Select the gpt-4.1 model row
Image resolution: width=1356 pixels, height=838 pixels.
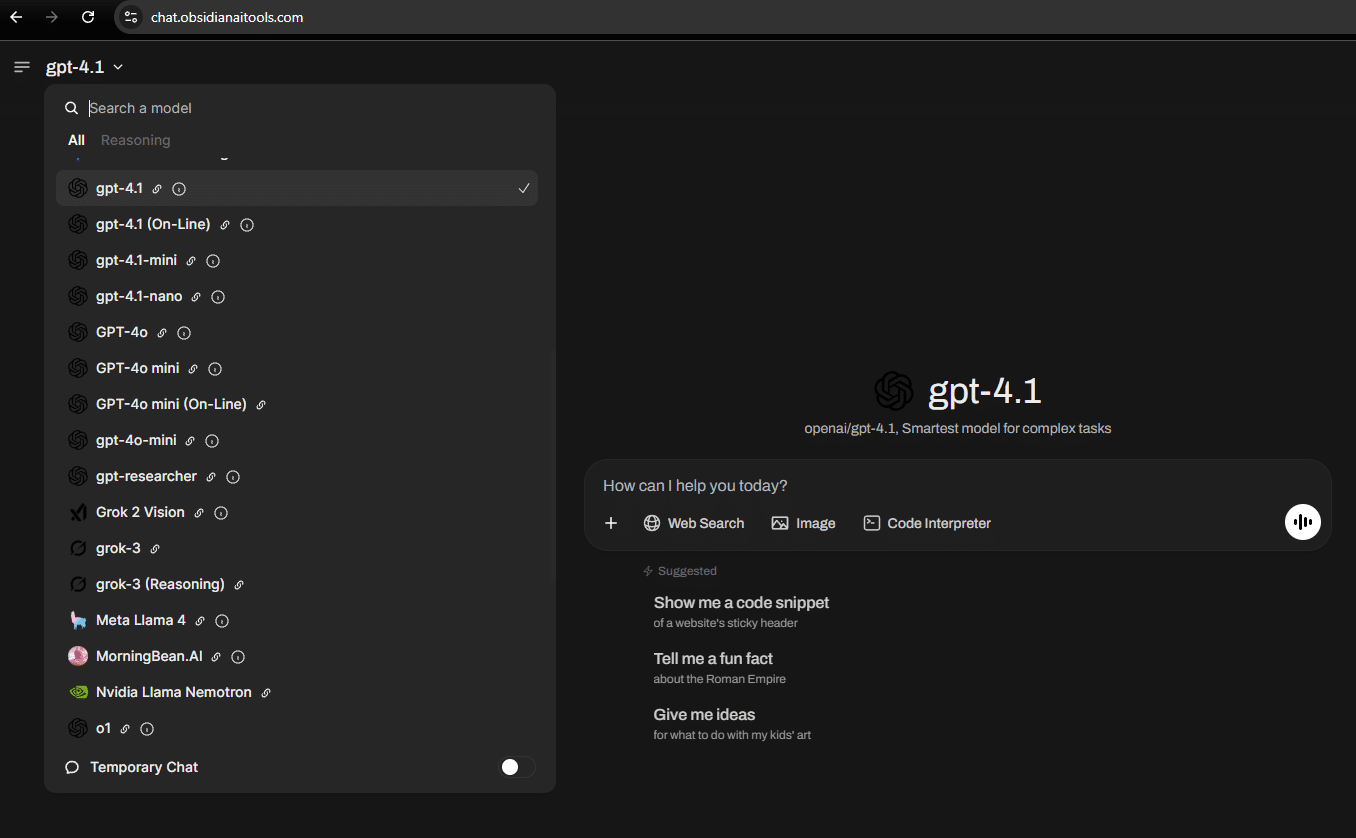click(x=297, y=188)
